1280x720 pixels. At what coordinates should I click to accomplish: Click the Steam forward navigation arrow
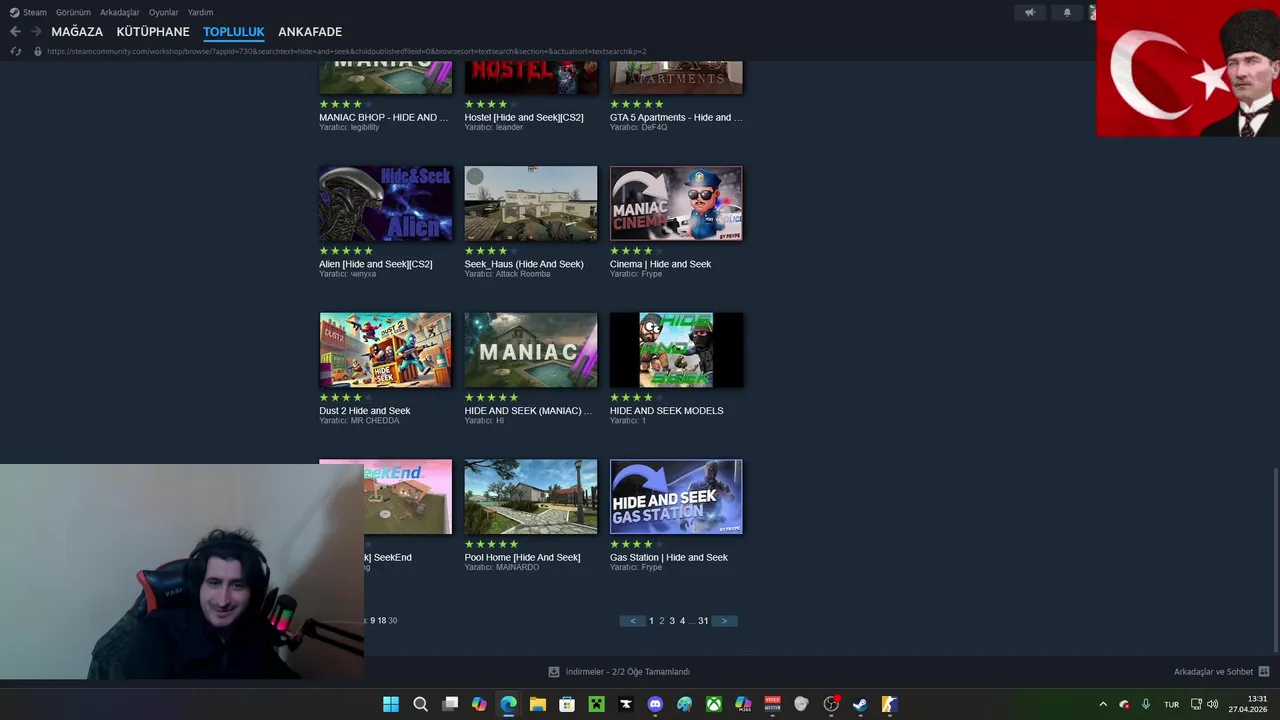36,32
